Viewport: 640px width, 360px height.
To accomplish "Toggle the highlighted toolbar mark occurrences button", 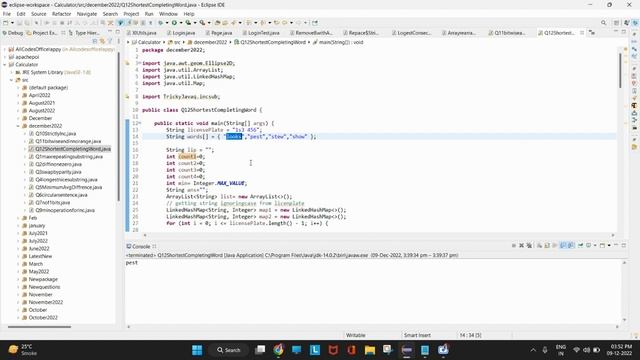I will point(120,22).
